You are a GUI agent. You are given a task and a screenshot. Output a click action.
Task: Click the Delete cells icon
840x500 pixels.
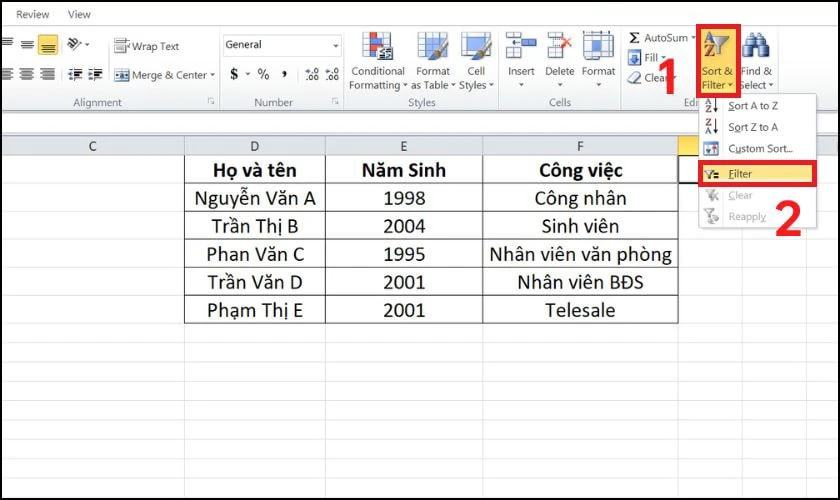pos(559,45)
